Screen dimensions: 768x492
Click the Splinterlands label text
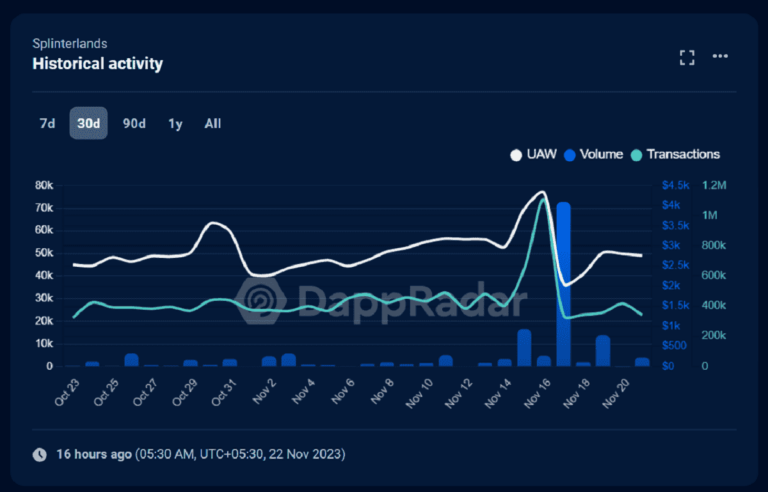click(70, 44)
